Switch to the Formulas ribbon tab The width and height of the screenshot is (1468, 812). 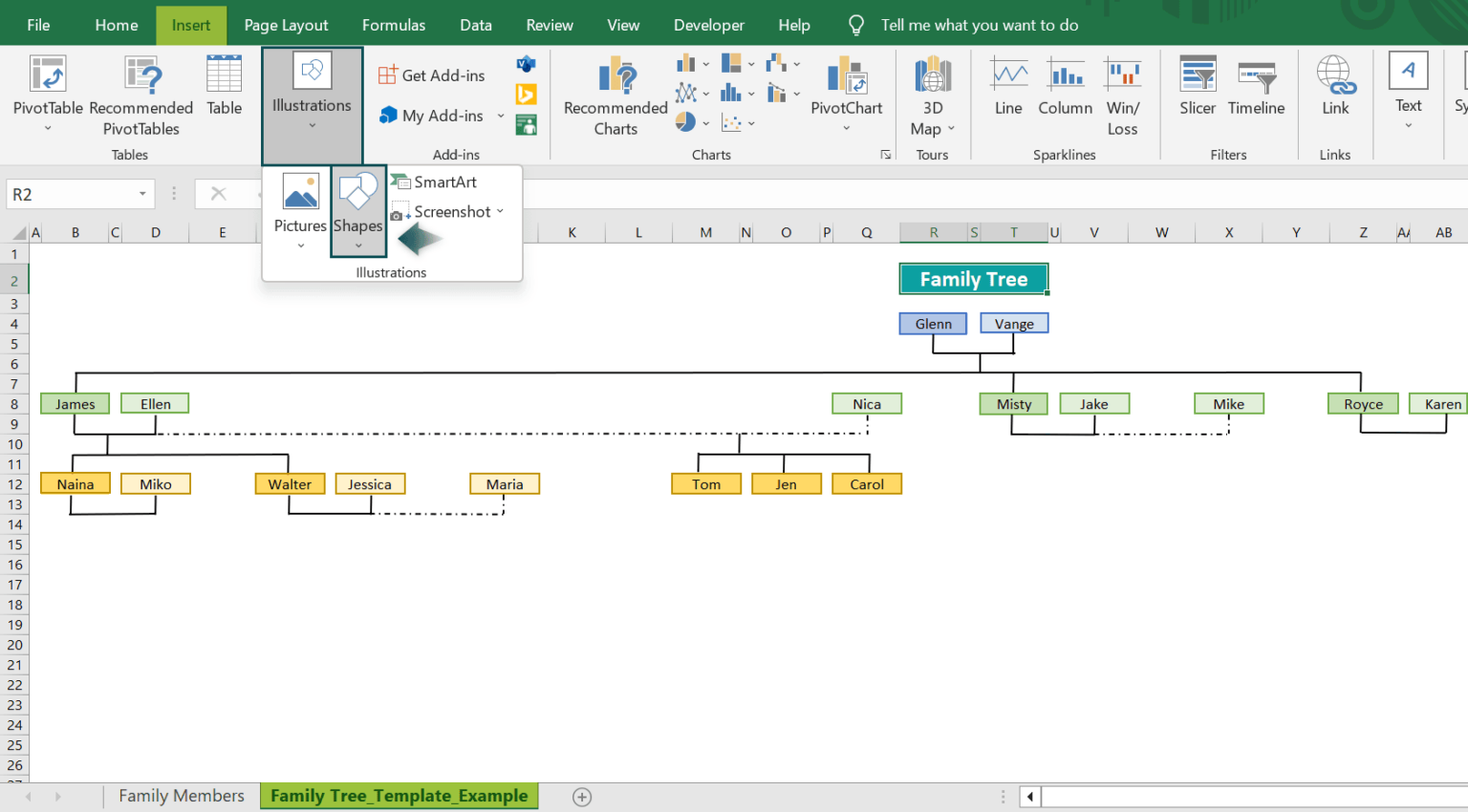[x=393, y=25]
